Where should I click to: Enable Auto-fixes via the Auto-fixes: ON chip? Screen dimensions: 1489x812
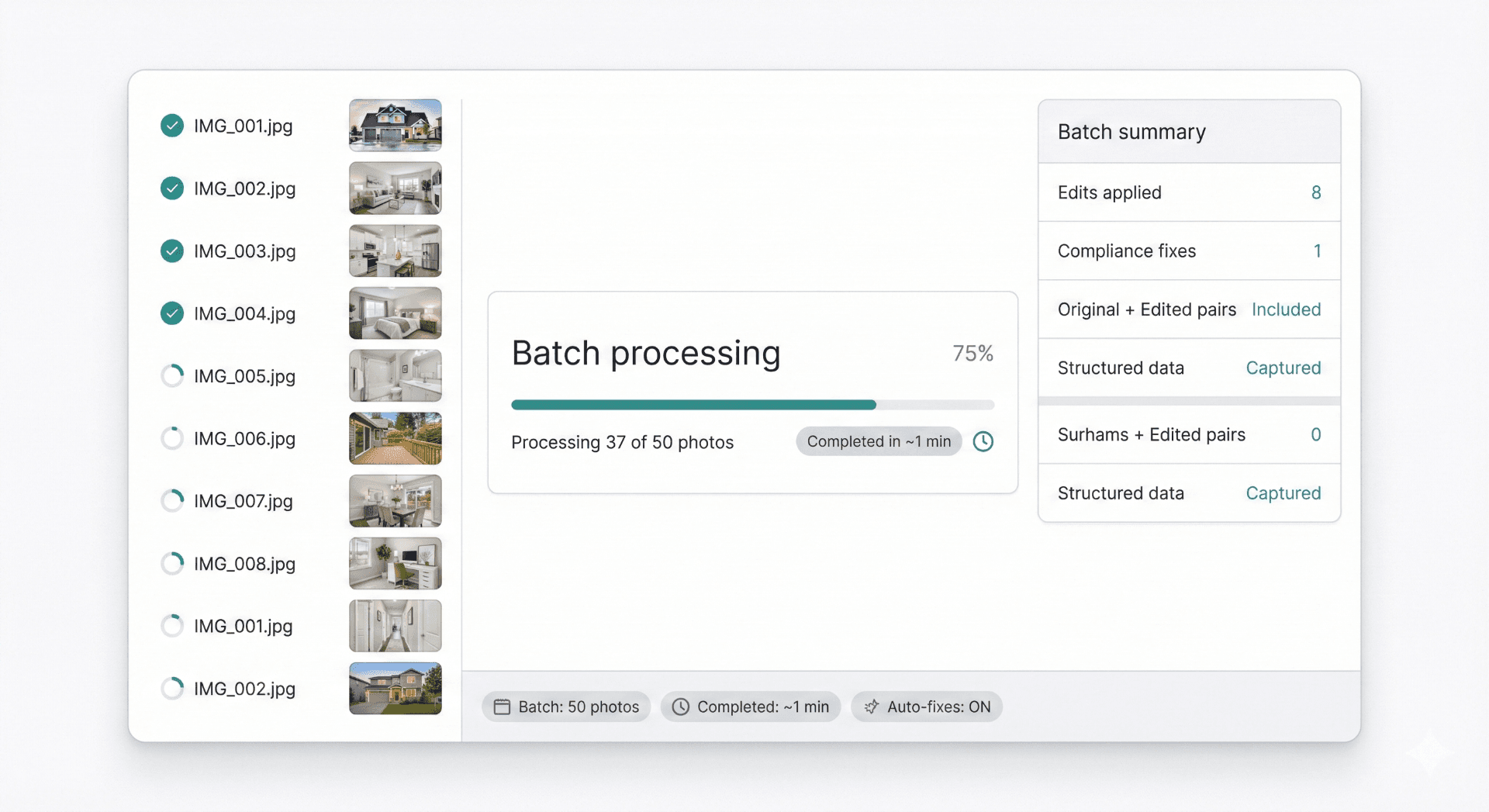tap(927, 707)
